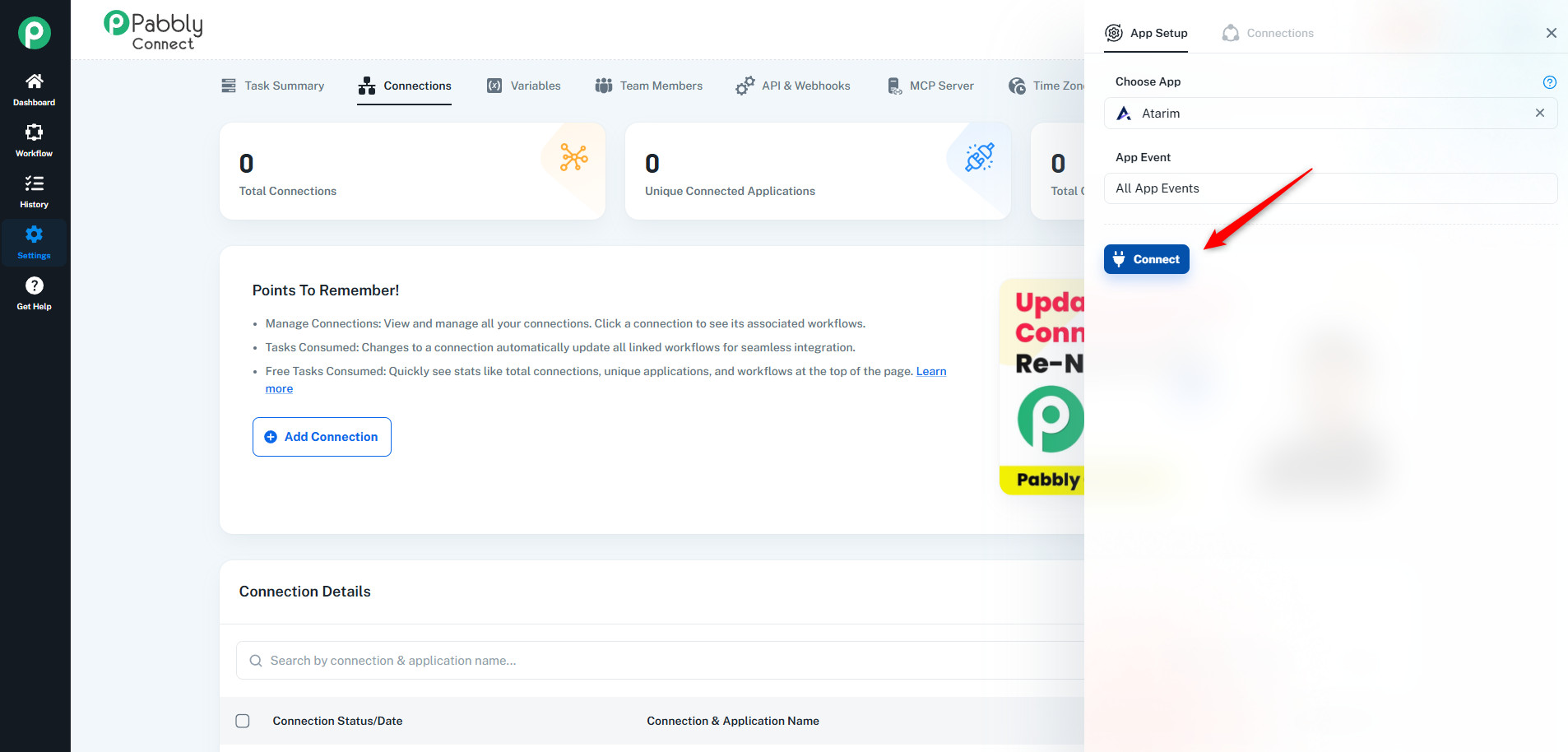Image resolution: width=1568 pixels, height=752 pixels.
Task: Select the Variables tab
Action: click(523, 86)
